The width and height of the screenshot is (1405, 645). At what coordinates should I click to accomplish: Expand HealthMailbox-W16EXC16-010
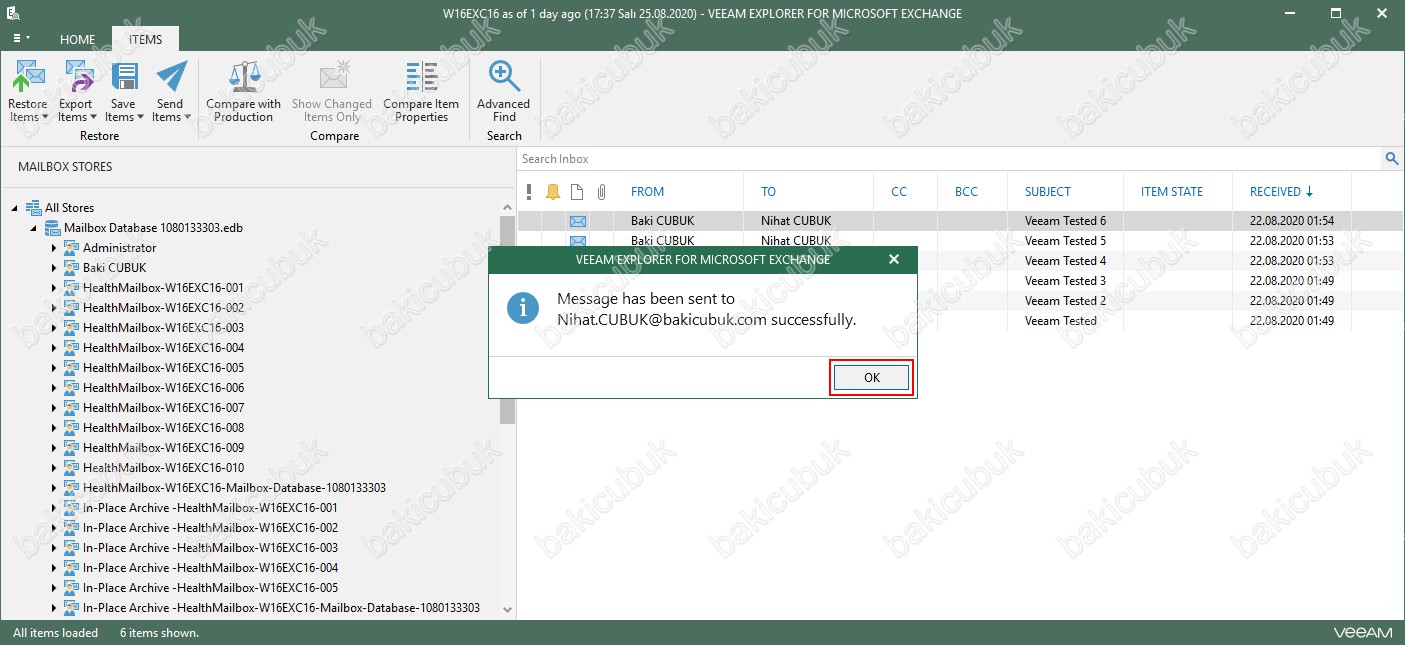coord(54,468)
